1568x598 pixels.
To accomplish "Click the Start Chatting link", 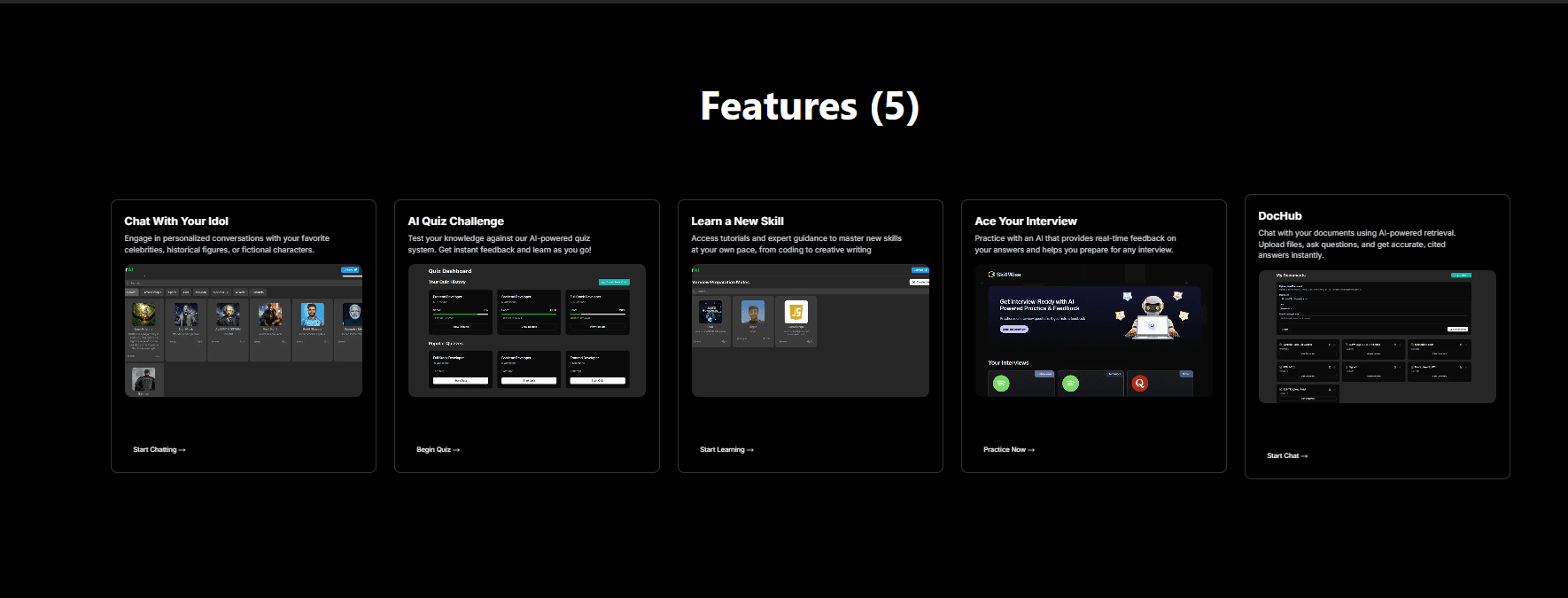I will pyautogui.click(x=159, y=450).
